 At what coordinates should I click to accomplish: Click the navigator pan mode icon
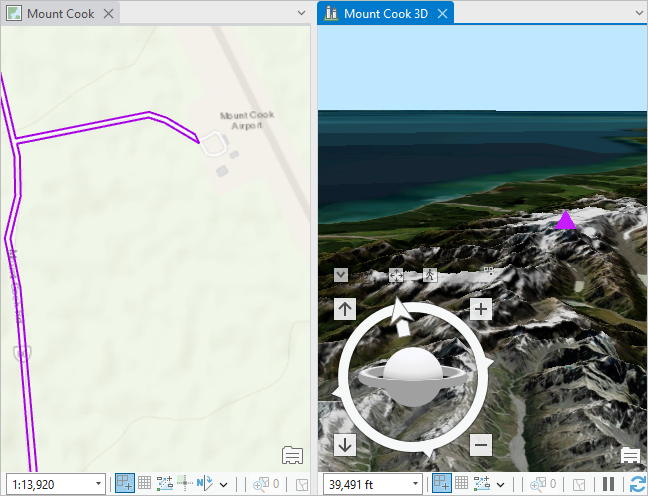(396, 274)
